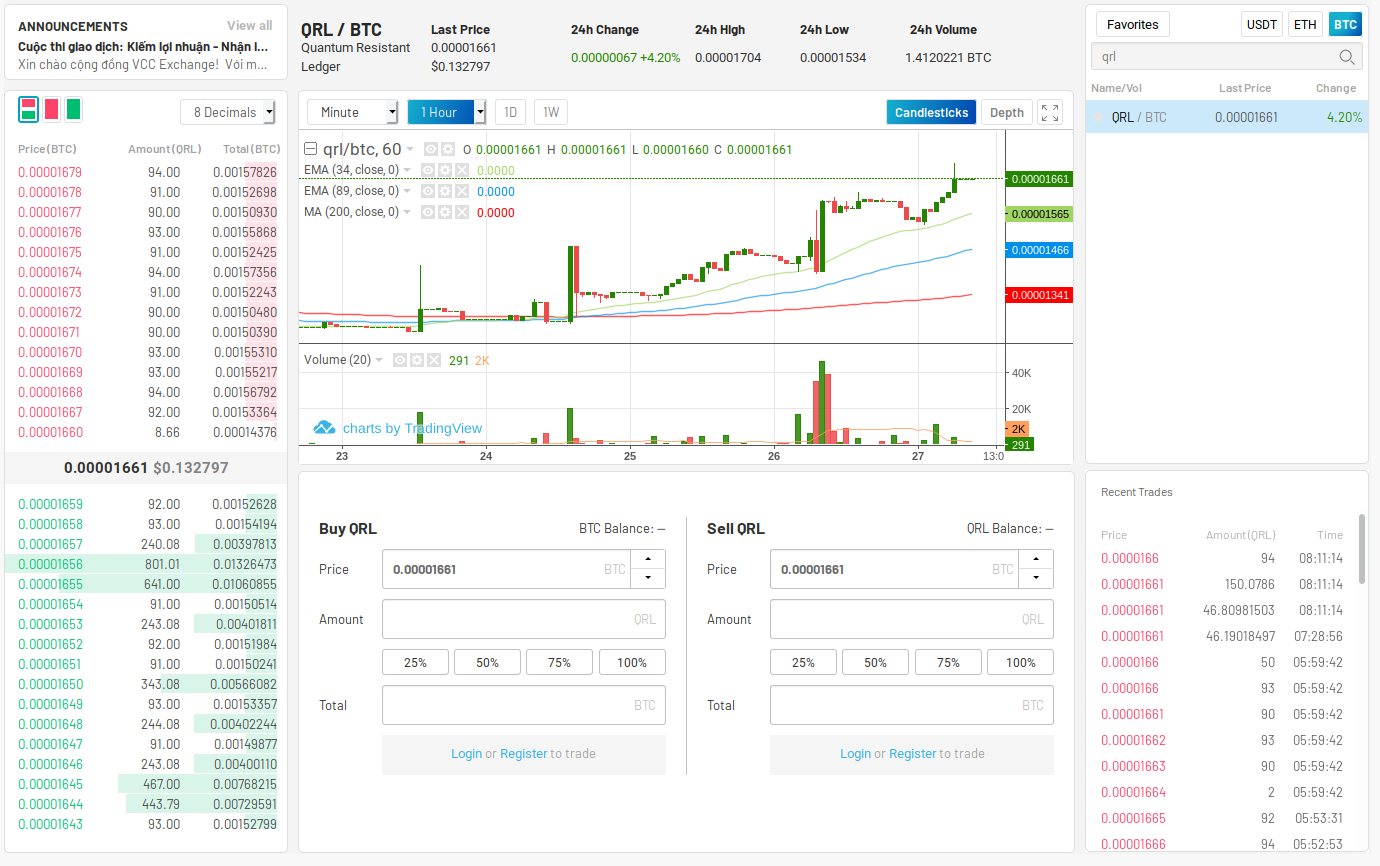This screenshot has height=866, width=1380.
Task: Set sell amount to 100%
Action: tap(1020, 662)
